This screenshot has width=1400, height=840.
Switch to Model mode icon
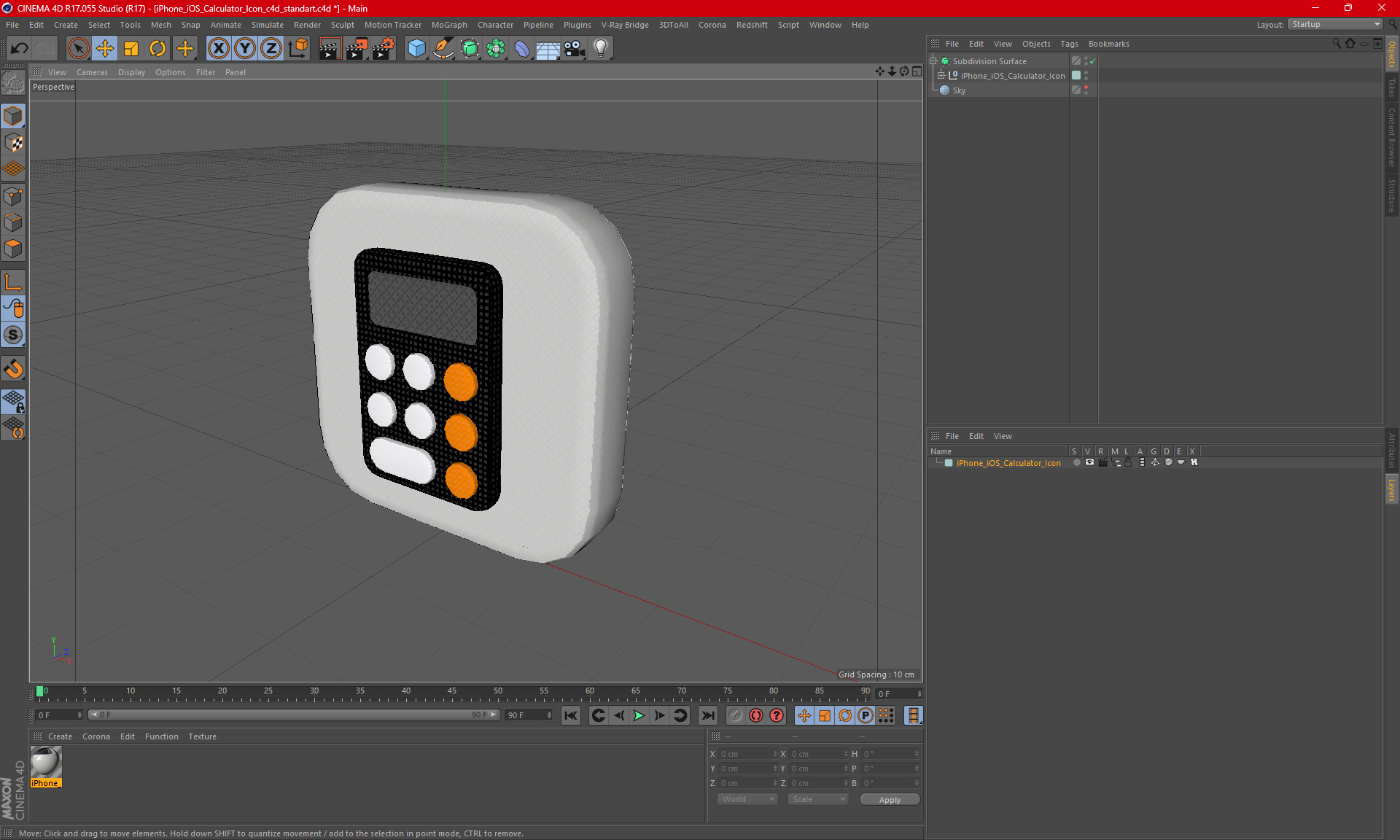tap(14, 116)
